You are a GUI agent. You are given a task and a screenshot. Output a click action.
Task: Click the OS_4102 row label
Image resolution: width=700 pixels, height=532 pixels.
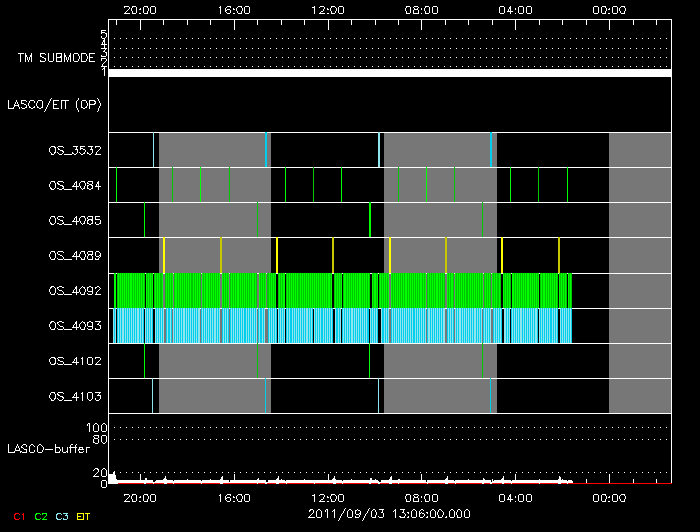[74, 362]
